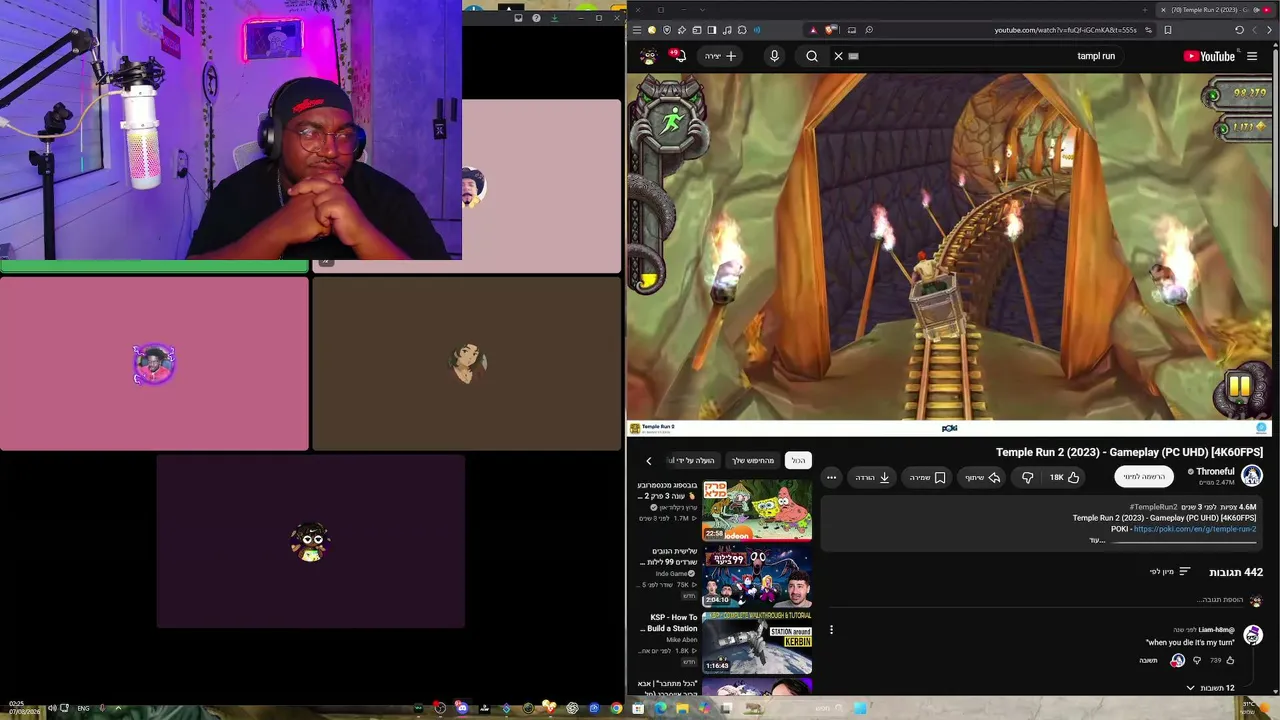Close the Temple Run 2 browser tab
The width and height of the screenshot is (1280, 720).
(x=1162, y=10)
